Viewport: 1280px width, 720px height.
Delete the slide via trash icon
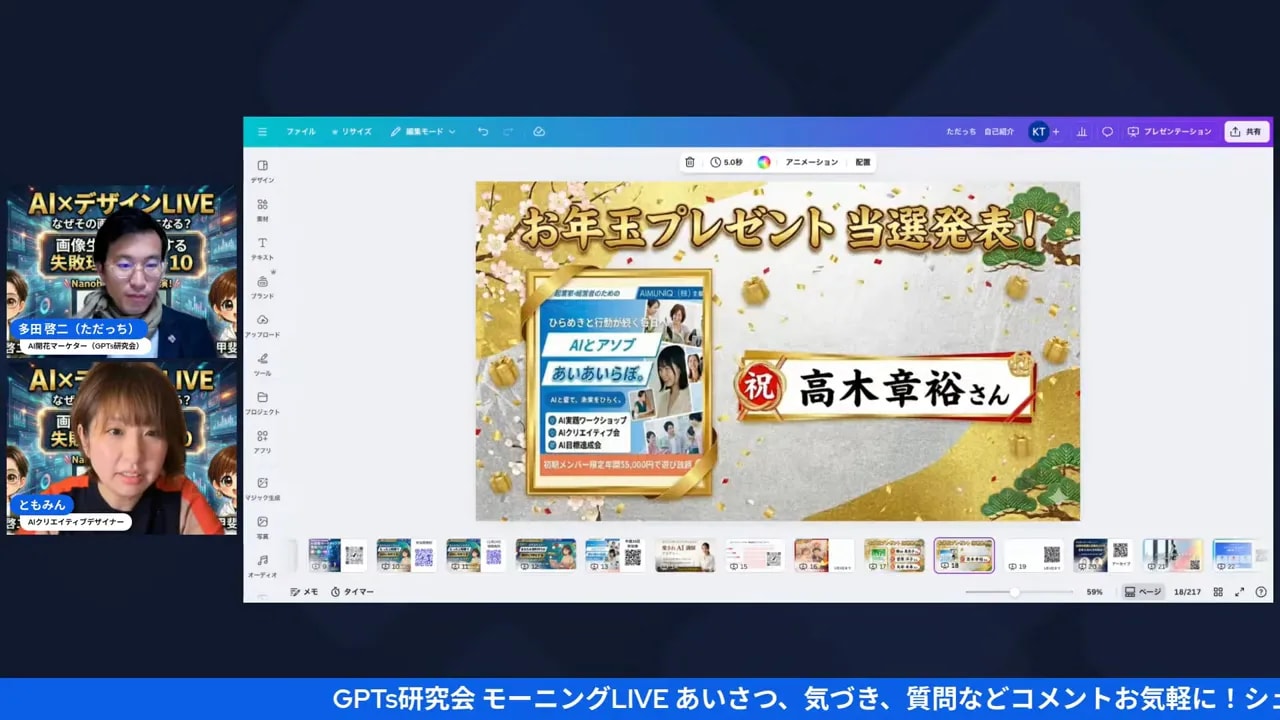click(x=690, y=161)
